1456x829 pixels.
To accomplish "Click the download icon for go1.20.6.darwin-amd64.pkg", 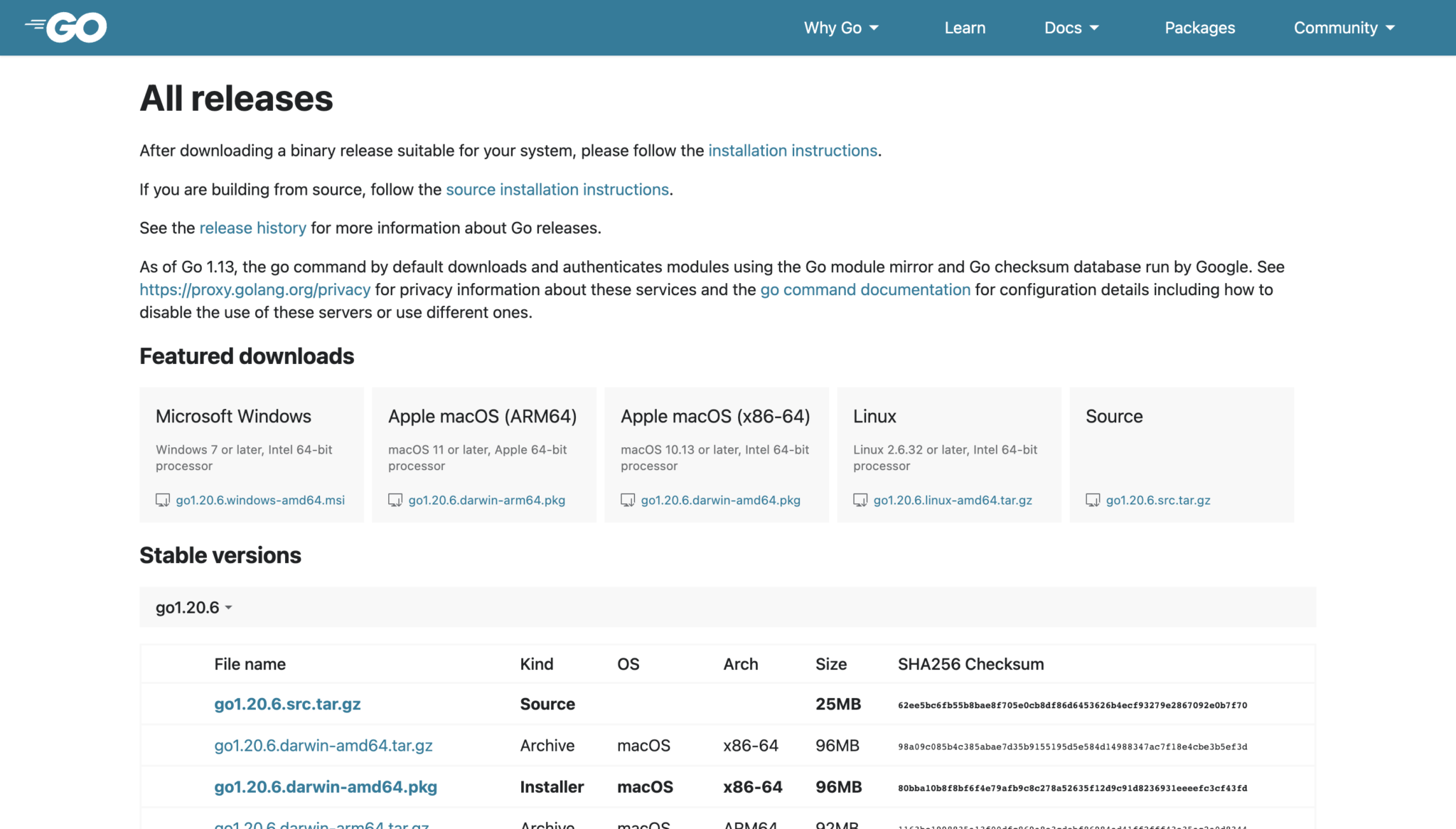I will pos(628,501).
